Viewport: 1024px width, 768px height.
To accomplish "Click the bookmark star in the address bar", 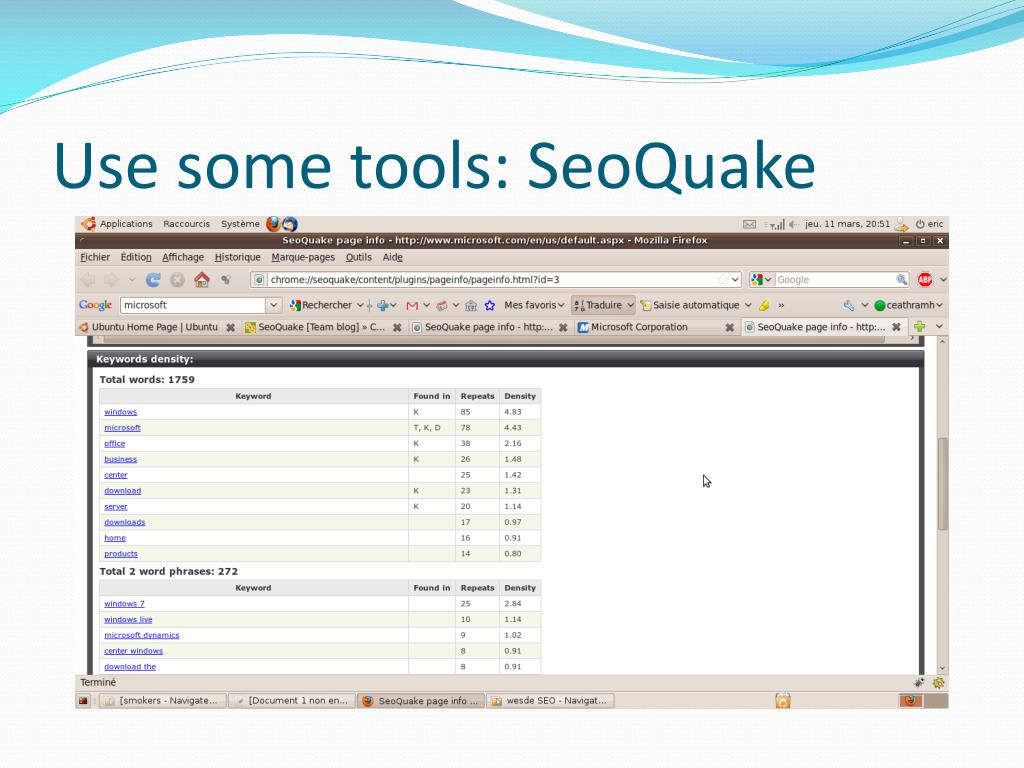I will (723, 280).
